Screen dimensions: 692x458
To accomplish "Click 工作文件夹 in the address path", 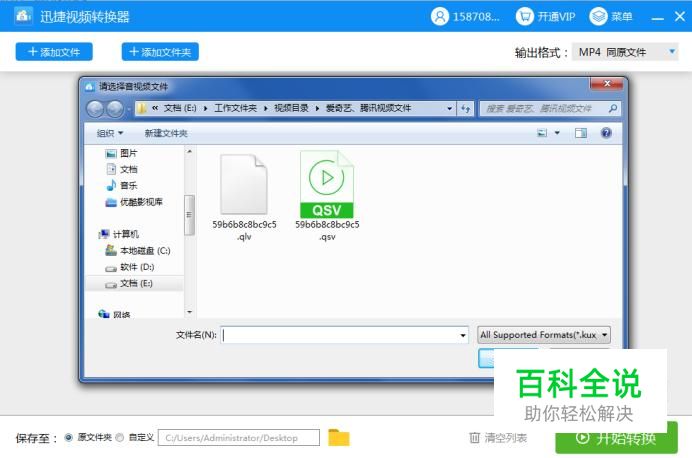I will pos(235,108).
